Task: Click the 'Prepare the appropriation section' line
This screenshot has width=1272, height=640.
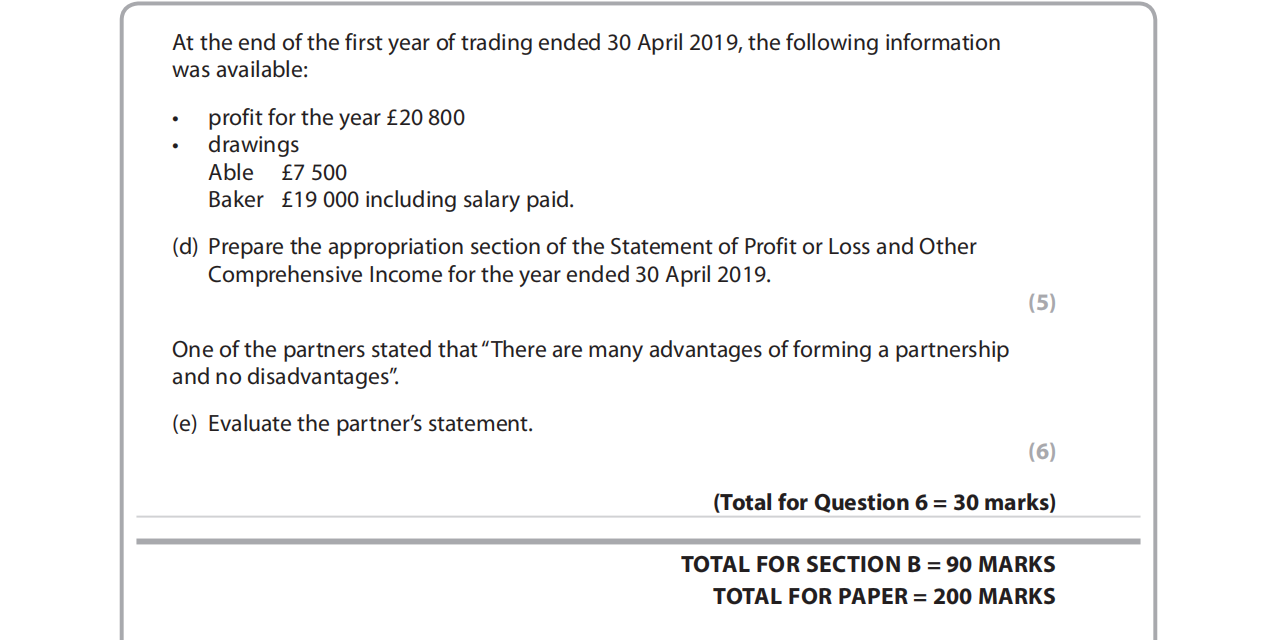Action: point(592,247)
